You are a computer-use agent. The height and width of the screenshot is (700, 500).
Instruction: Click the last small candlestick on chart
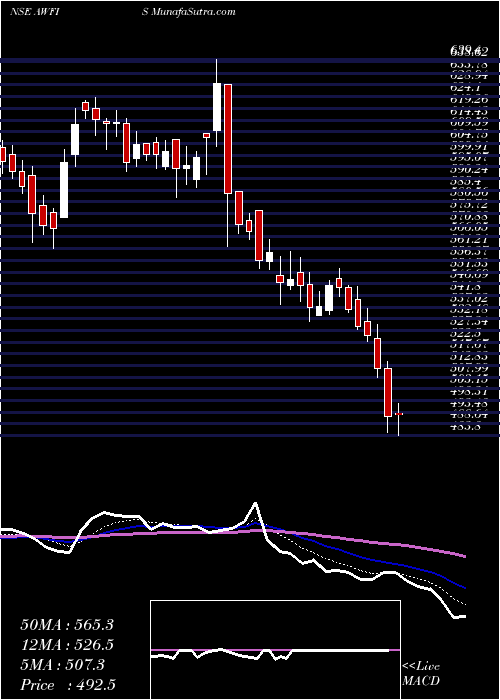[399, 414]
